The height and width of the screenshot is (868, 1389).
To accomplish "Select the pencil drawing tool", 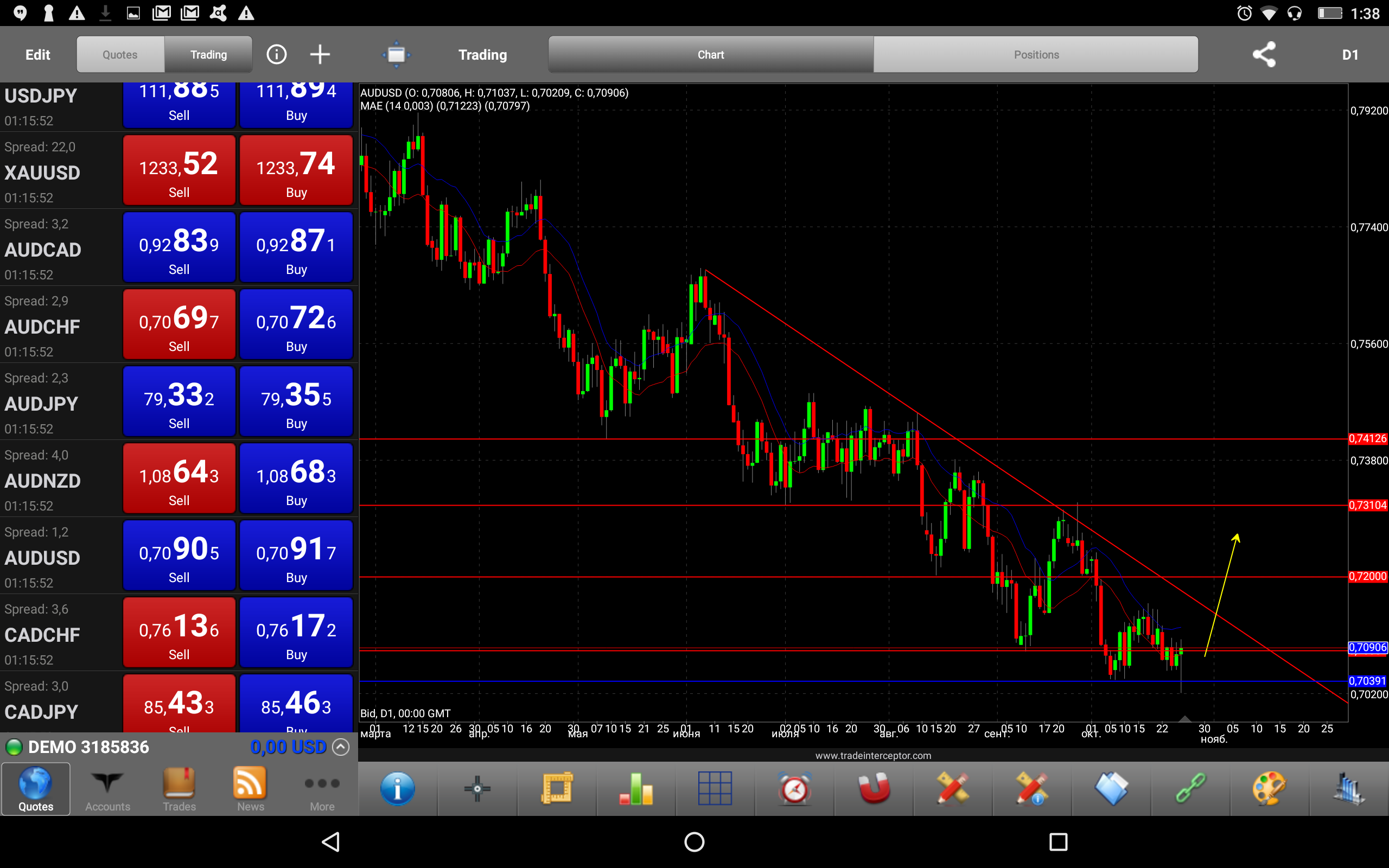I will (953, 788).
